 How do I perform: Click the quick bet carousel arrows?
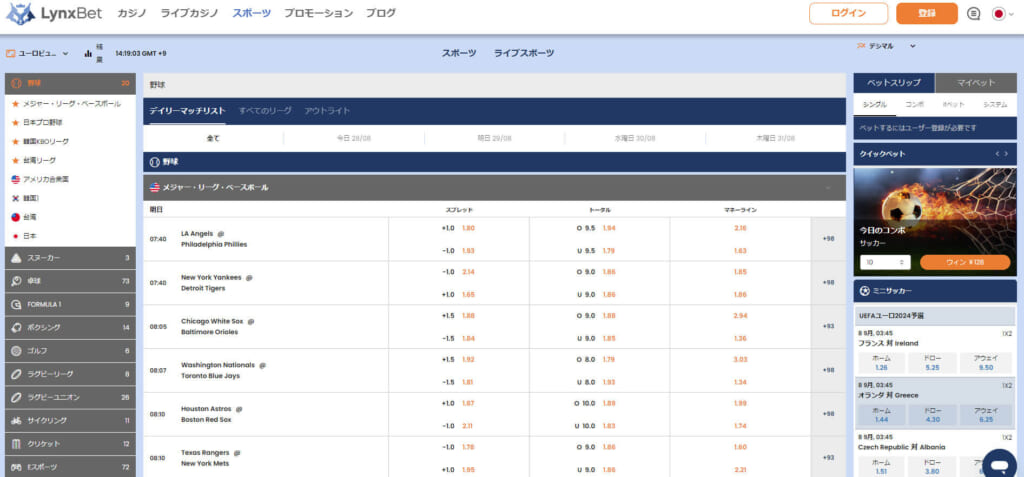pos(1002,154)
